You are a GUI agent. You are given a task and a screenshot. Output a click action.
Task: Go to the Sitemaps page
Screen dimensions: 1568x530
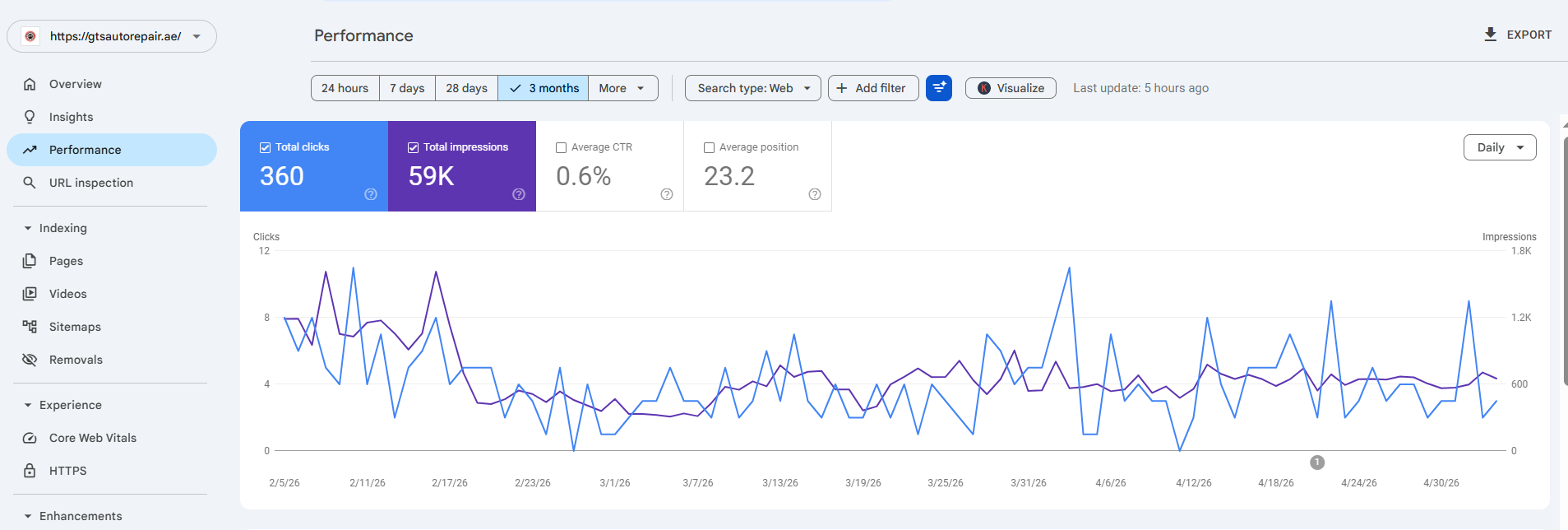click(x=112, y=327)
